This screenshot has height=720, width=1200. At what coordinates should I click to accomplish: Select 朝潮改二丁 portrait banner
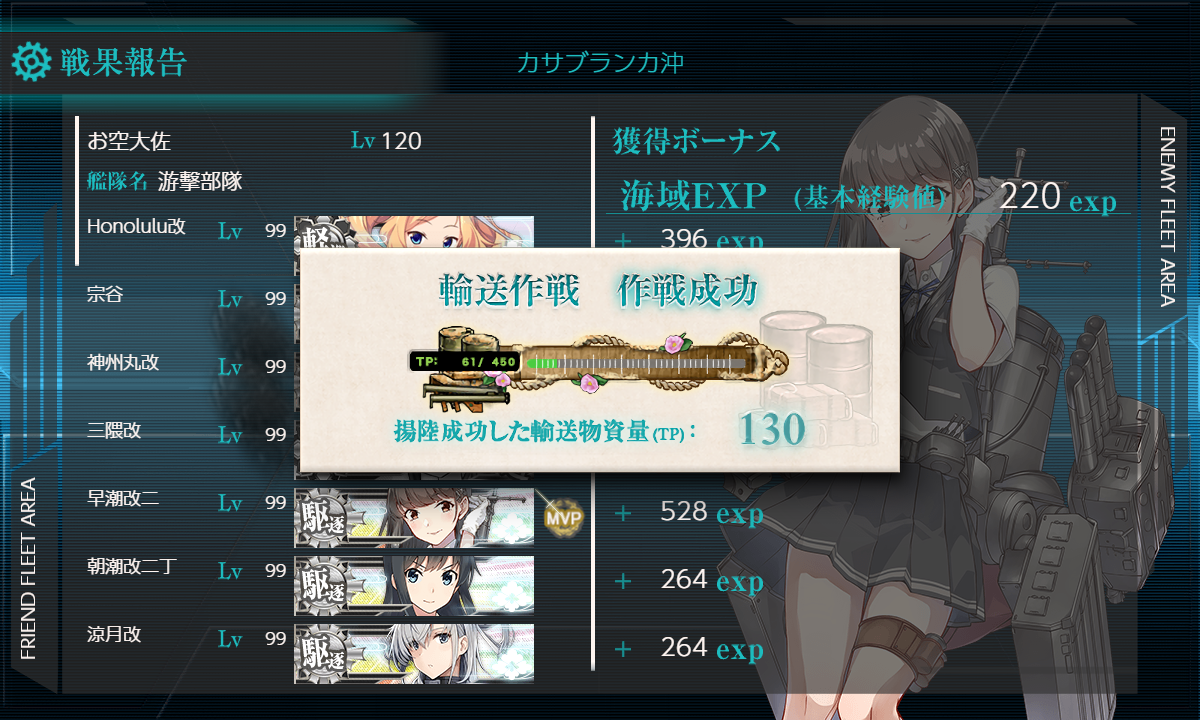click(x=414, y=586)
